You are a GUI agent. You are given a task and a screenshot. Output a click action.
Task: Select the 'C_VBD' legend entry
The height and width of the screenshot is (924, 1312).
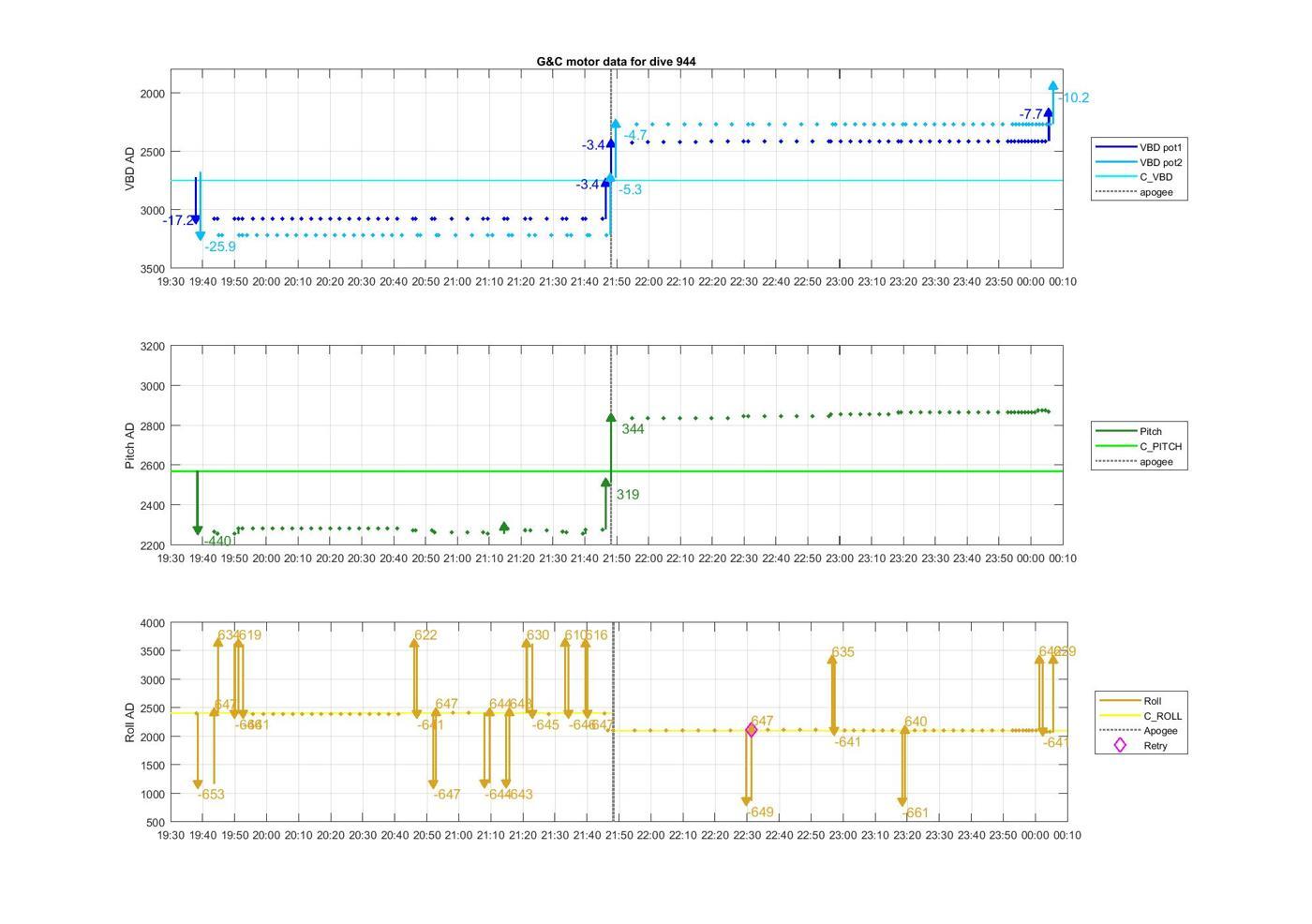click(1134, 177)
